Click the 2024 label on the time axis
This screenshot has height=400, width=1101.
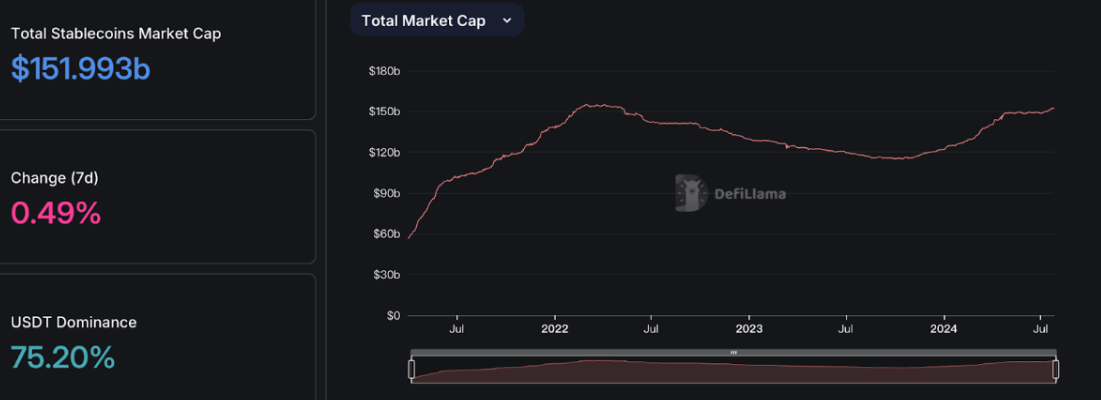click(943, 328)
